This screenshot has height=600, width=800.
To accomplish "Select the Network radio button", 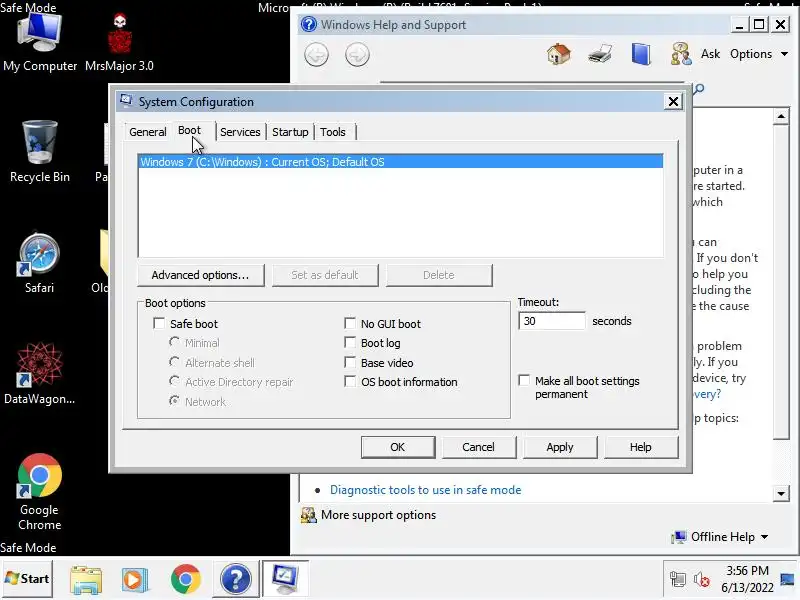I will [x=174, y=401].
